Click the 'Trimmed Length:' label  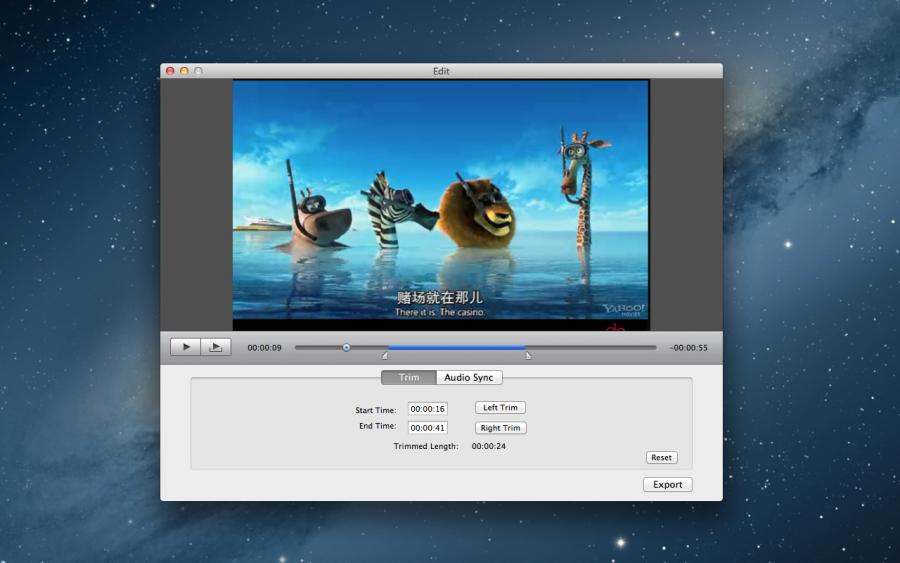tap(426, 446)
